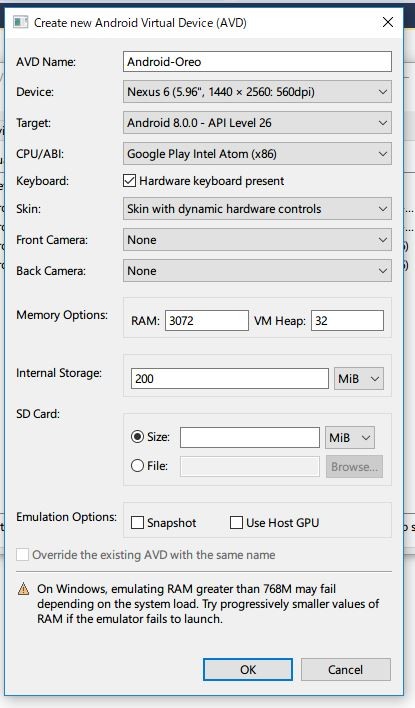Change the Internal Storage MiB unit dropdown
Image resolution: width=415 pixels, height=708 pixels.
[x=359, y=378]
